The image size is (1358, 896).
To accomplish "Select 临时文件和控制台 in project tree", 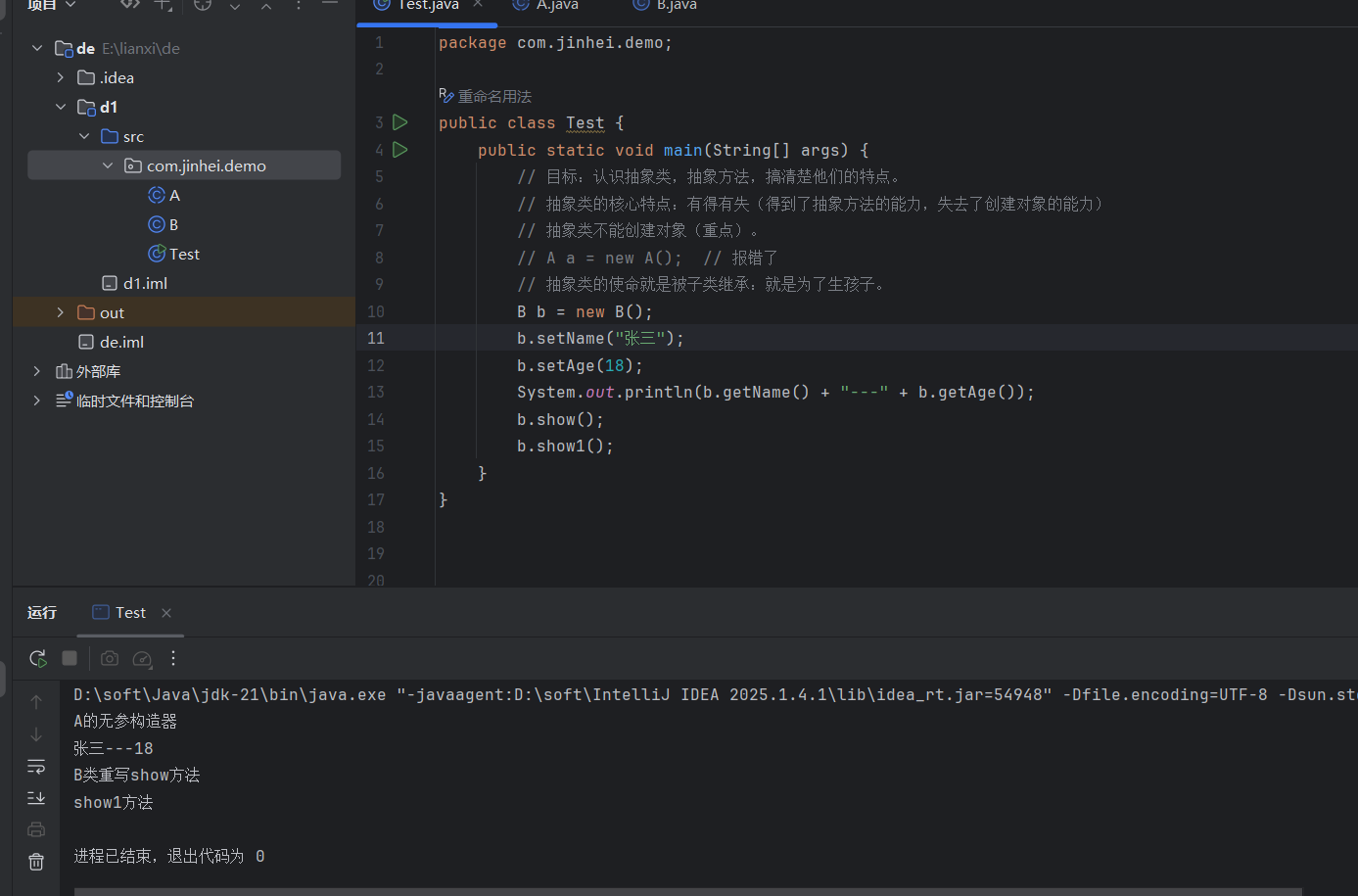I will point(184,401).
